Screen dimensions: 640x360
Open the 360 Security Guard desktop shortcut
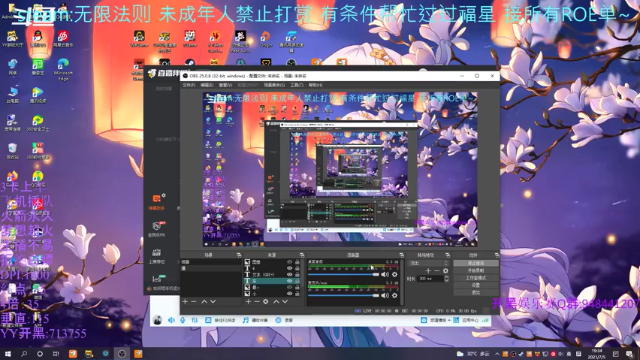[x=38, y=123]
